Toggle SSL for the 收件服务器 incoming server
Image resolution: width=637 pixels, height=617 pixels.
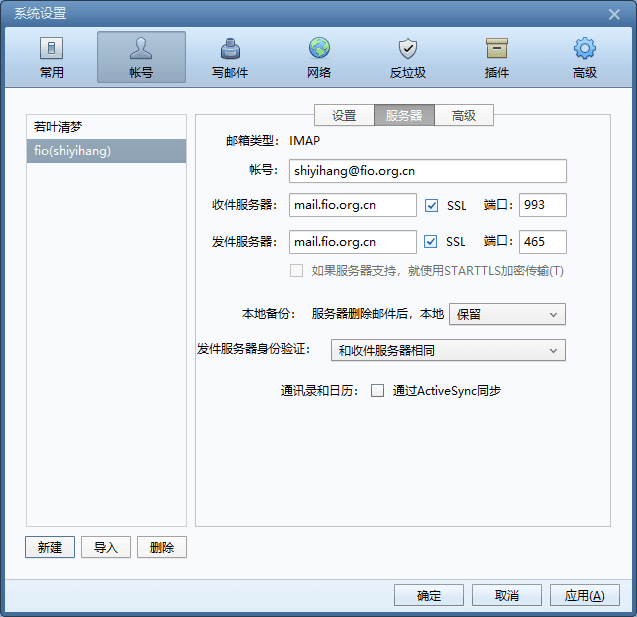pos(432,206)
